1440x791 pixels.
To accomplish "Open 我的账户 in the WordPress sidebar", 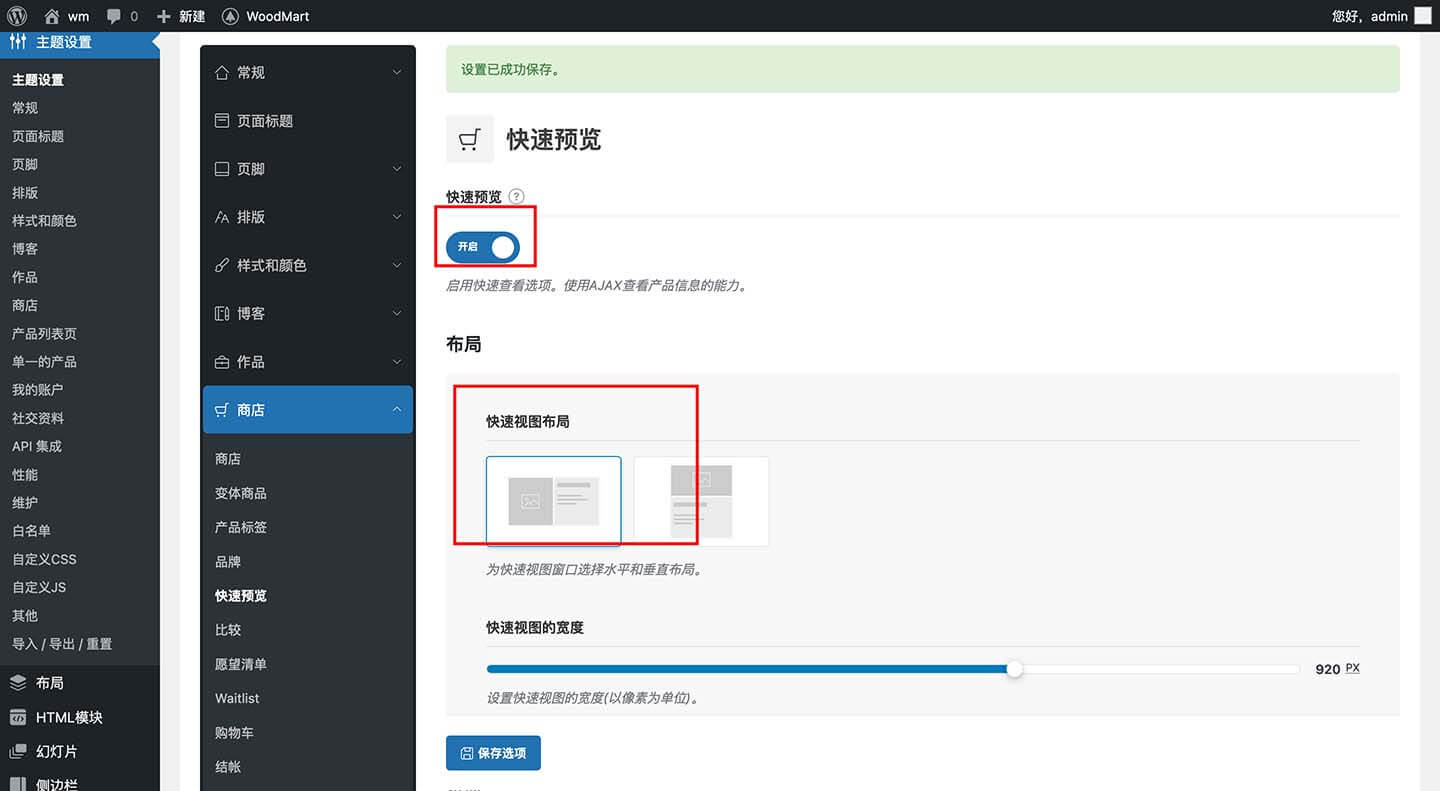I will pos(38,389).
